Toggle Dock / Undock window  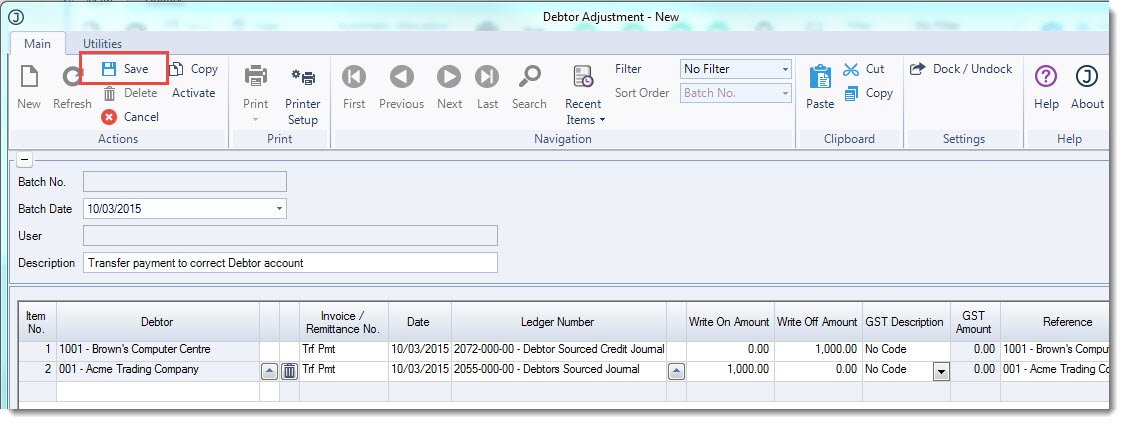tap(961, 69)
